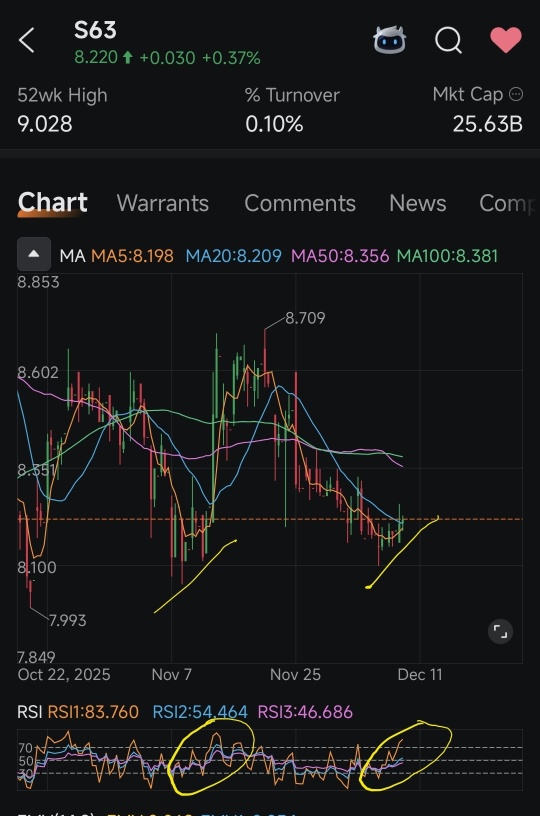Open the Comments tab

(300, 203)
